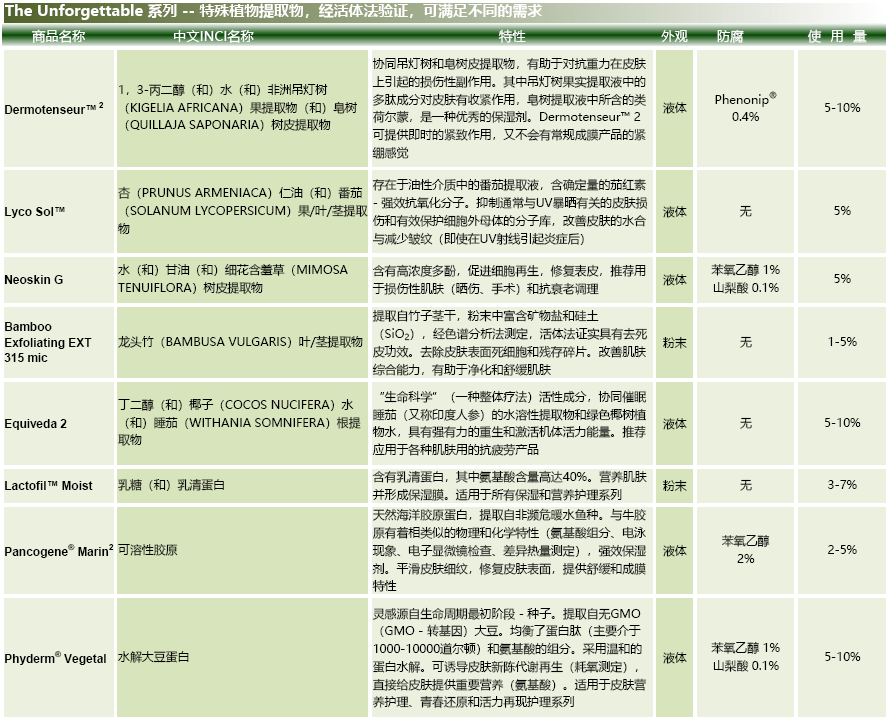Select 粉末 in the Bamboo Exfoliating row
This screenshot has height=720, width=889.
(x=675, y=342)
